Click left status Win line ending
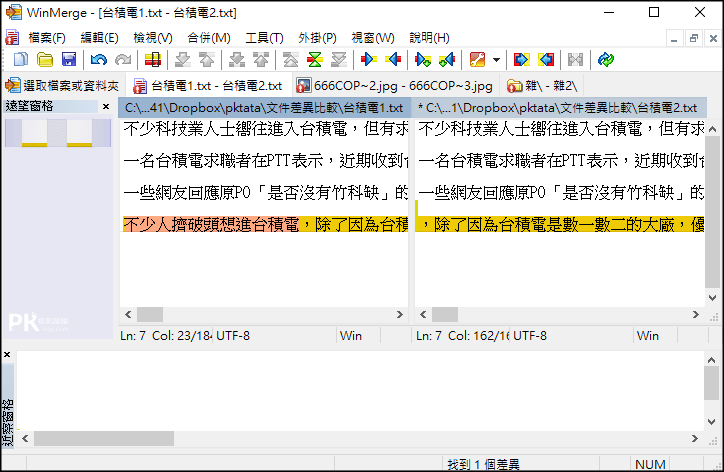 pos(351,336)
